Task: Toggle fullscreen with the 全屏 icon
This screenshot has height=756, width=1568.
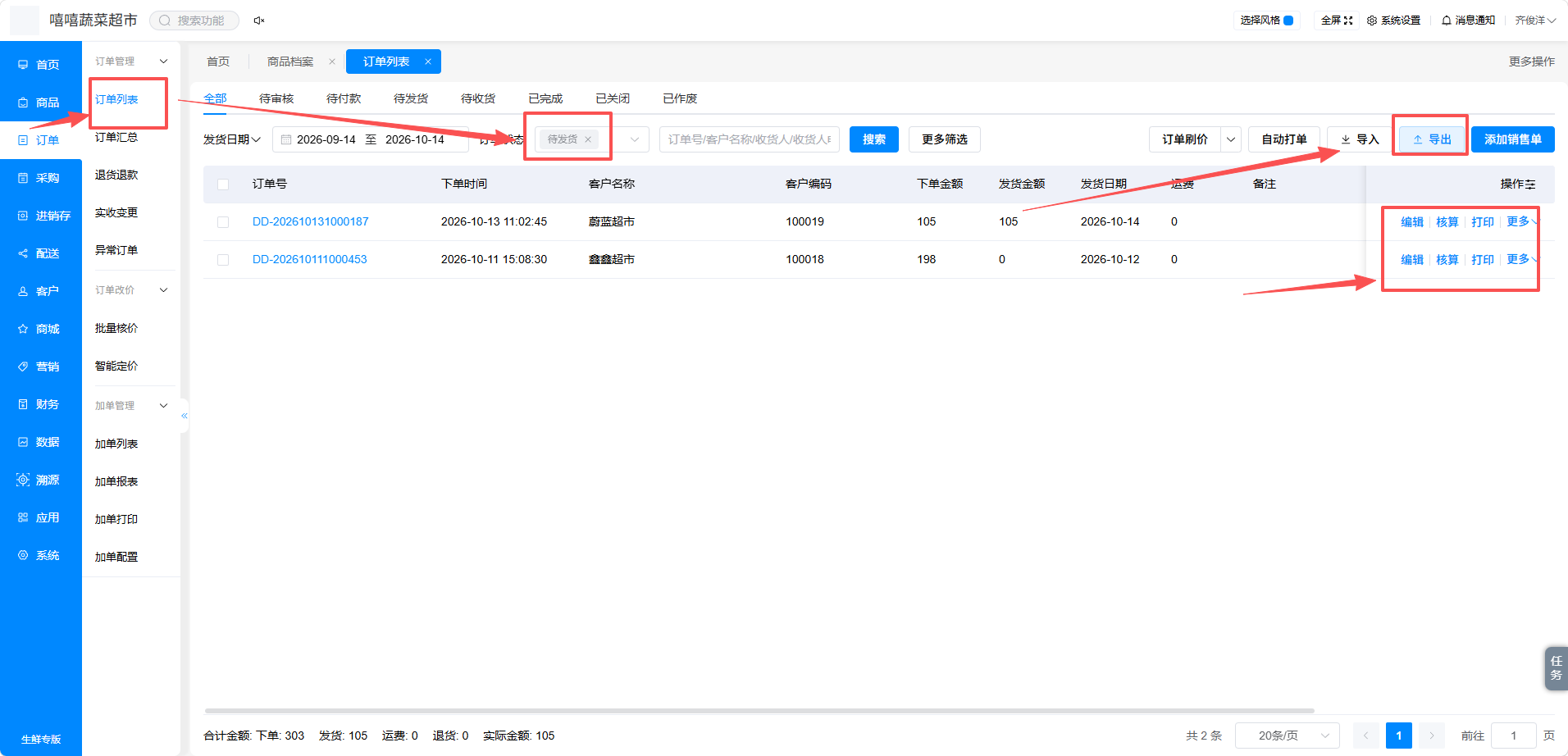Action: pos(1348,20)
